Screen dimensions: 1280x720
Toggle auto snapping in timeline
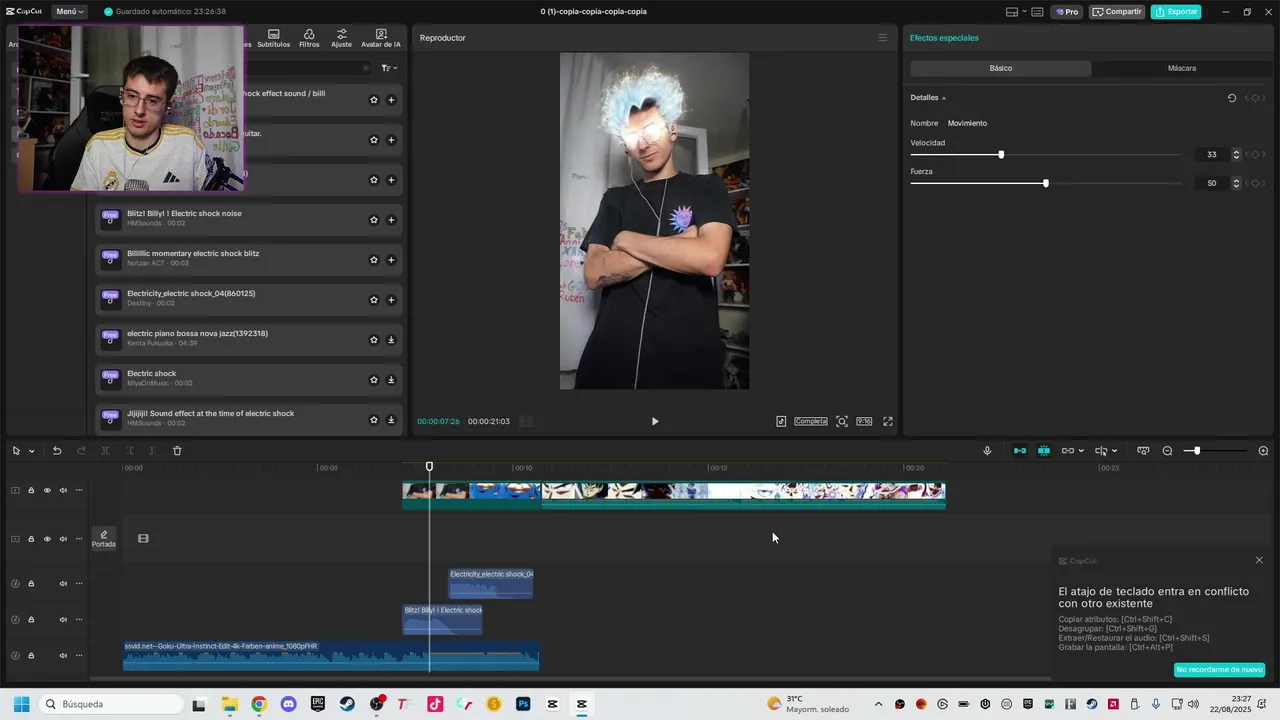point(1044,451)
